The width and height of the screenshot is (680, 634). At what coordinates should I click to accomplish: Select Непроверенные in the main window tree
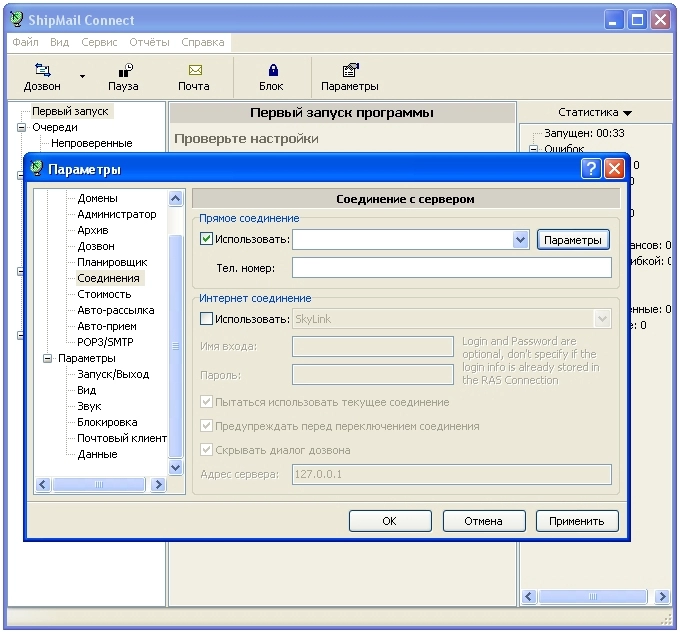pyautogui.click(x=92, y=144)
